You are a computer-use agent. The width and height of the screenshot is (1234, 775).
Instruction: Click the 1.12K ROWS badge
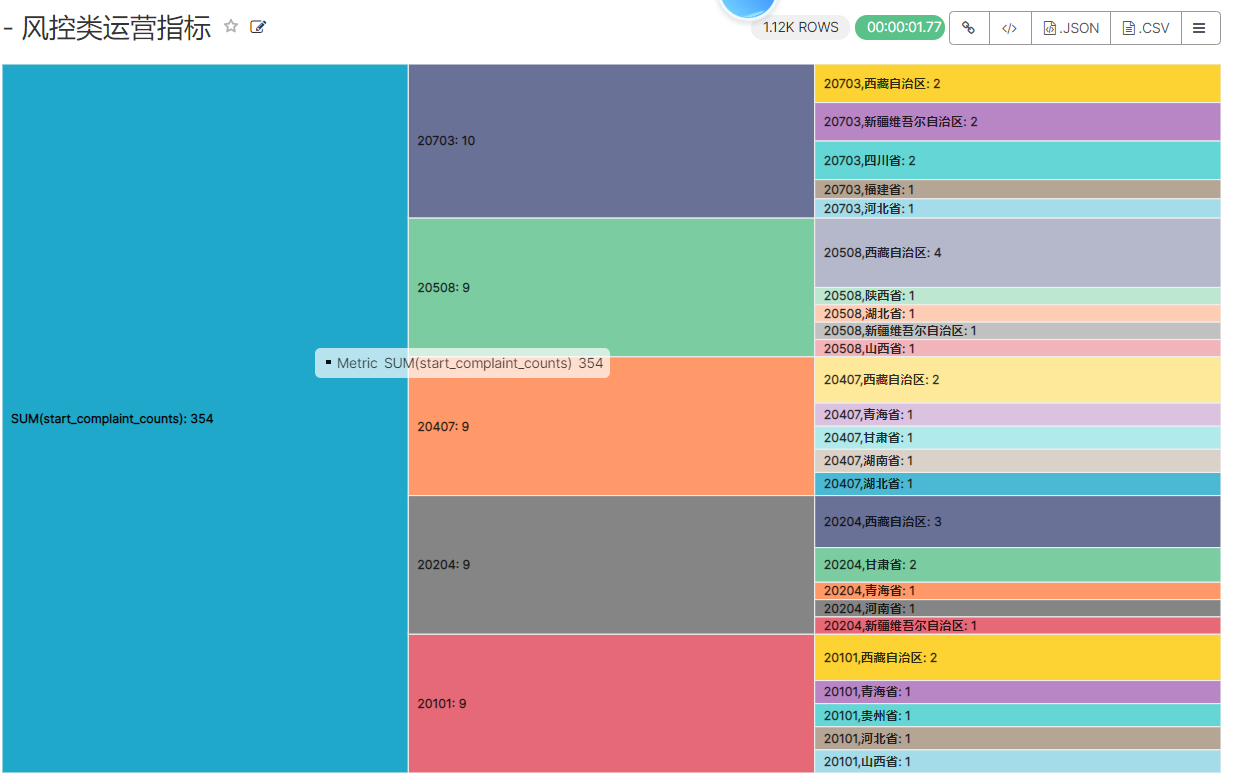point(800,28)
